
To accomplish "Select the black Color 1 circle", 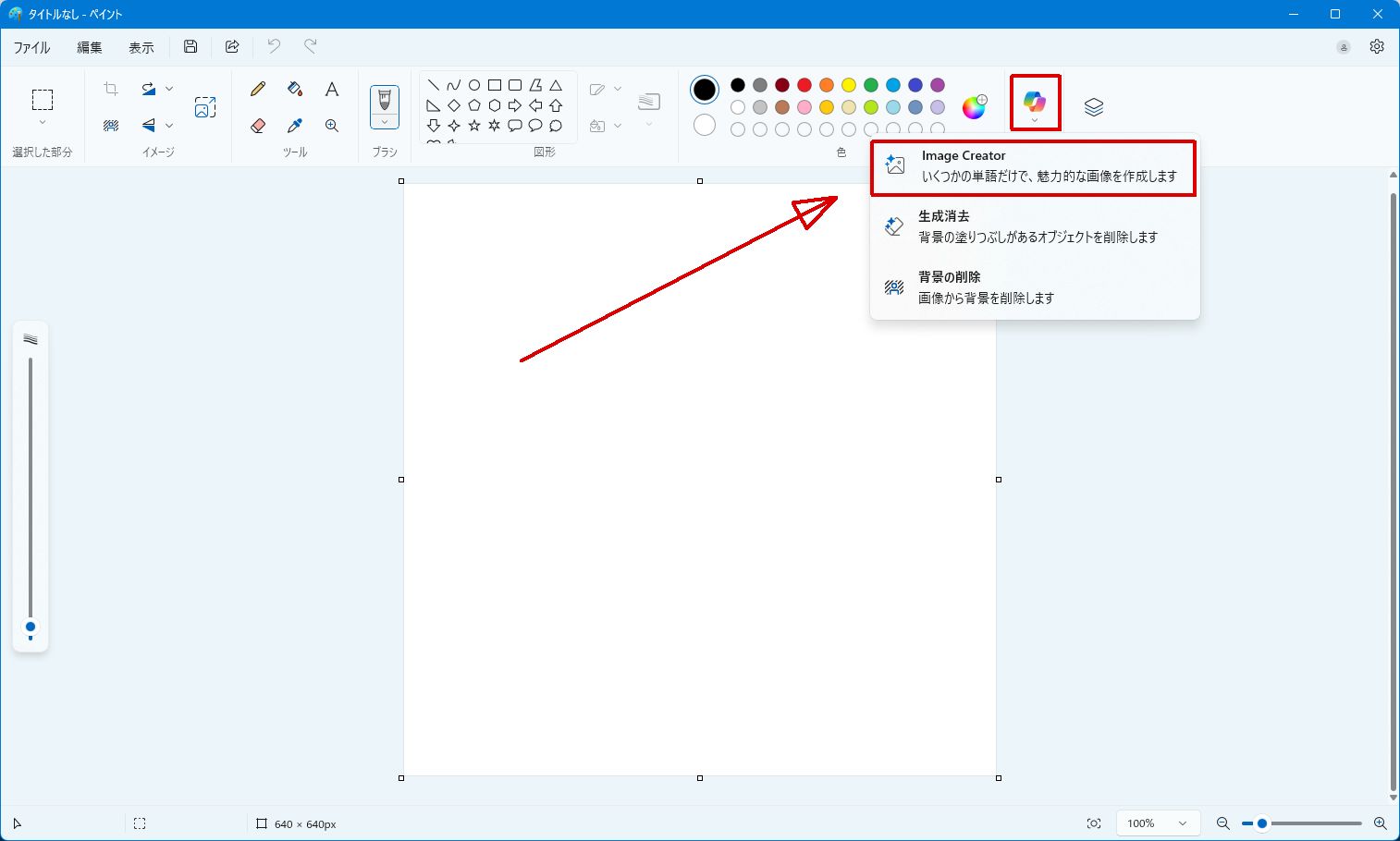I will [x=705, y=90].
